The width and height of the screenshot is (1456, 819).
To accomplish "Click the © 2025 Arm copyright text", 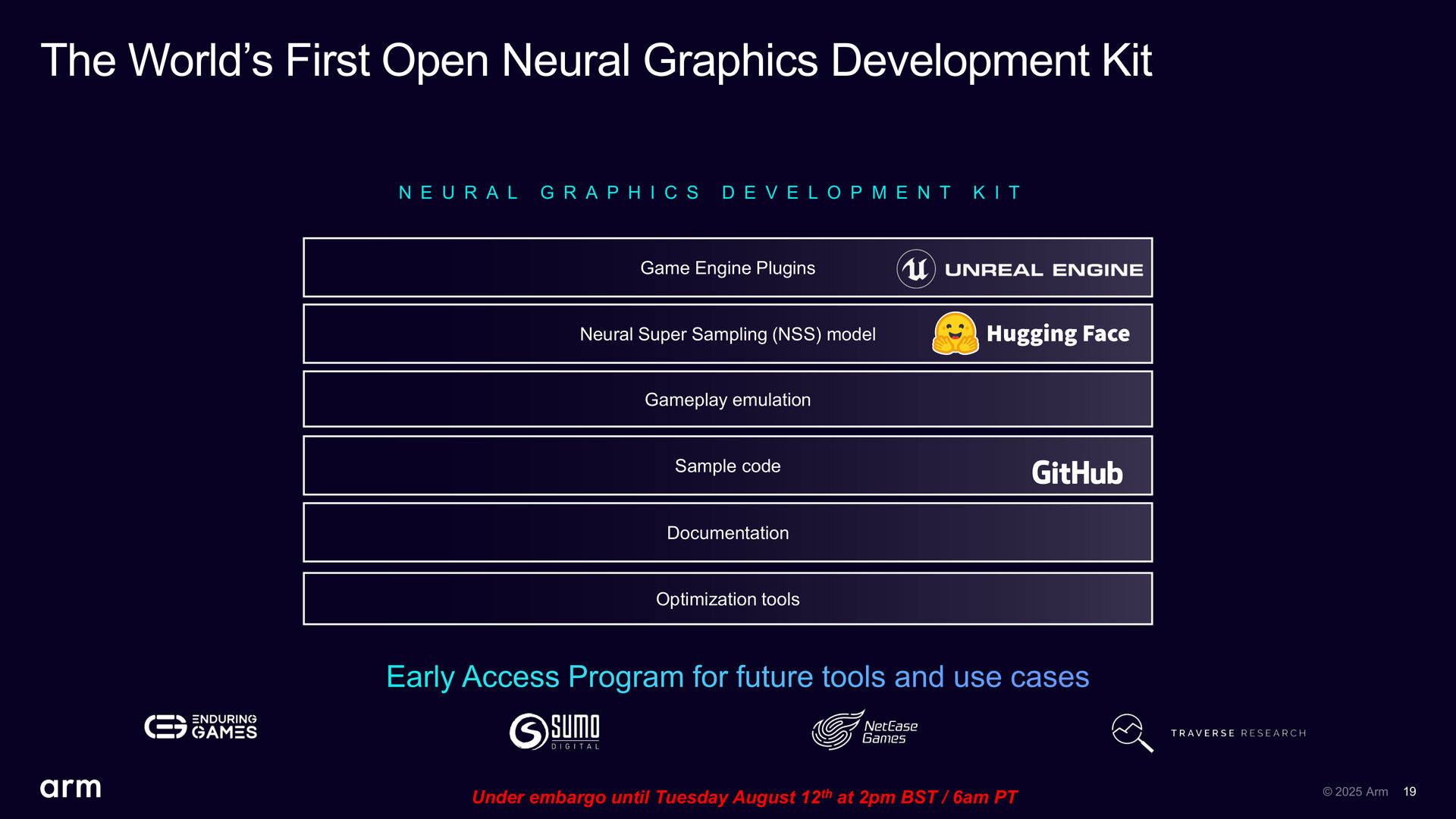I will [1355, 792].
